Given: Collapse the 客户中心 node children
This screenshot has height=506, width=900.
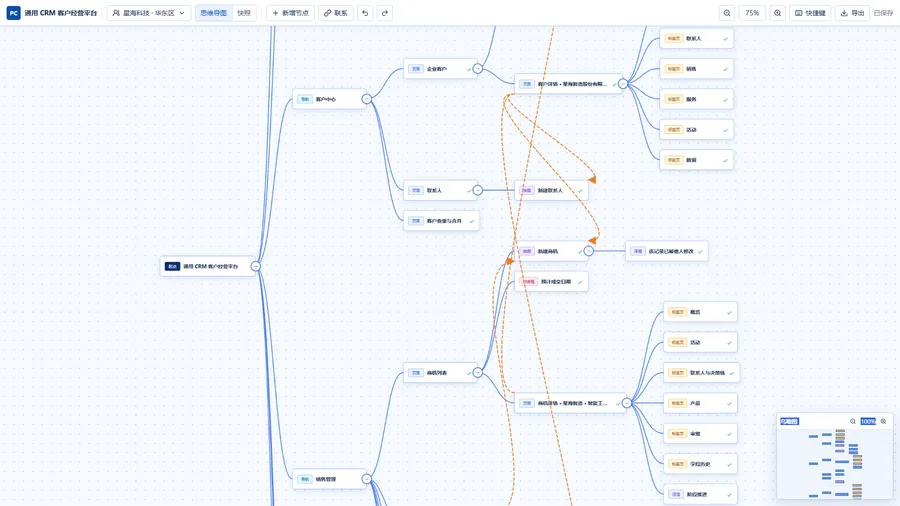Looking at the screenshot, I should point(366,99).
